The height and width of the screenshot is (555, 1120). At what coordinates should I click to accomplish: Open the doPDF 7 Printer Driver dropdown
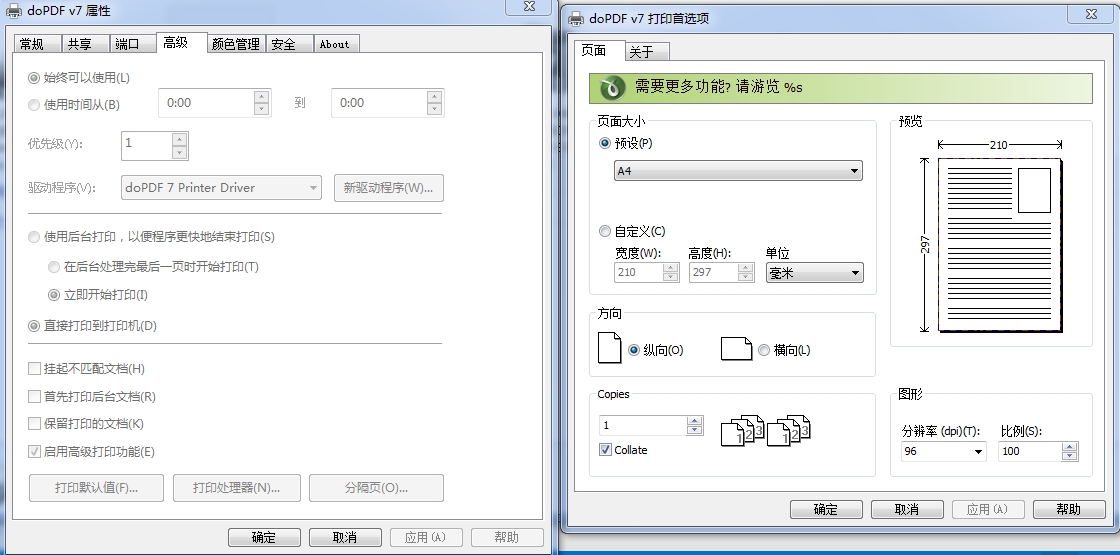(221, 188)
